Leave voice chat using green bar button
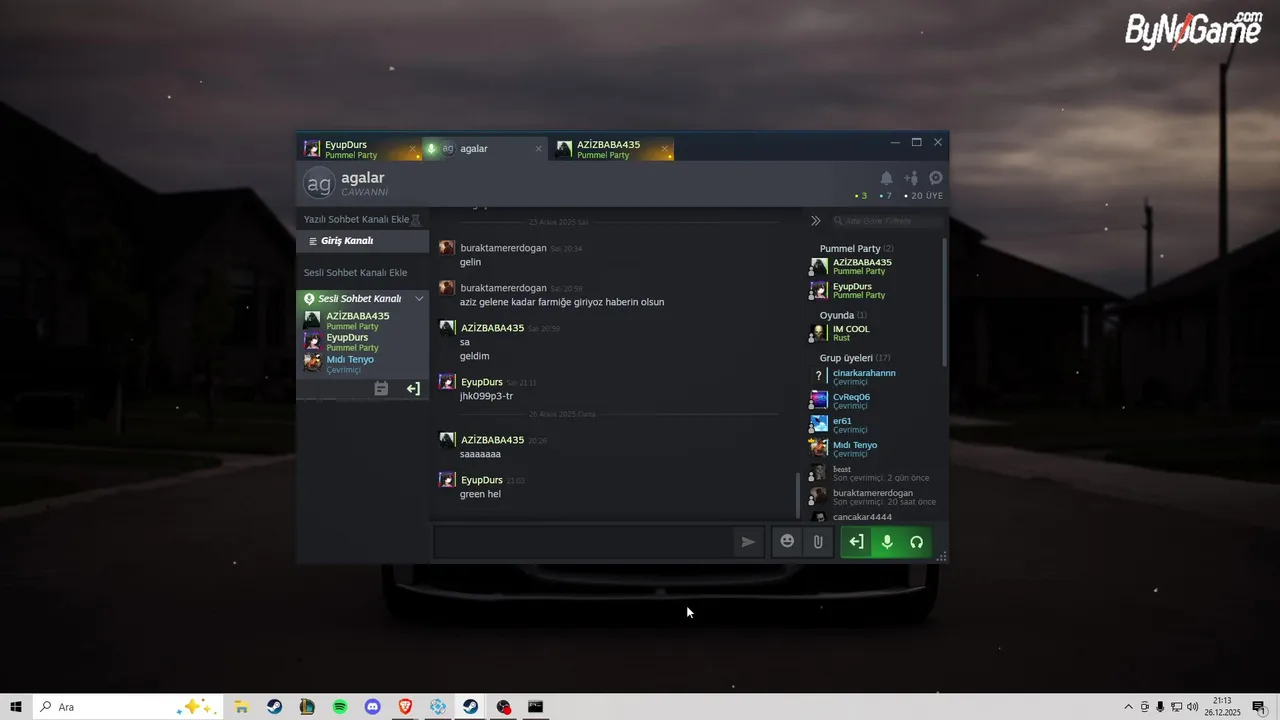Image resolution: width=1280 pixels, height=720 pixels. point(856,542)
